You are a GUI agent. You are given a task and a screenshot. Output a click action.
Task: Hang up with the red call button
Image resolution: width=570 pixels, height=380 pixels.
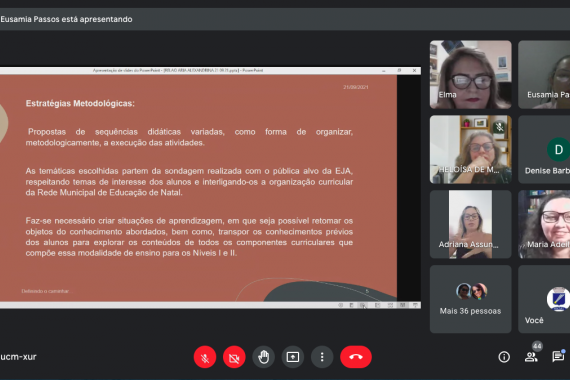[356, 357]
